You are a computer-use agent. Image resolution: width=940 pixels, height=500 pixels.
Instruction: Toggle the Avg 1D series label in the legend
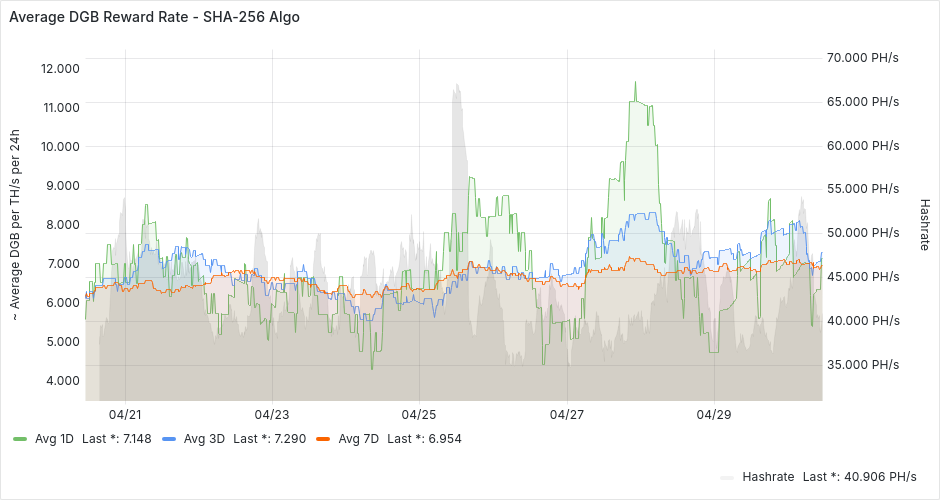pos(53,439)
